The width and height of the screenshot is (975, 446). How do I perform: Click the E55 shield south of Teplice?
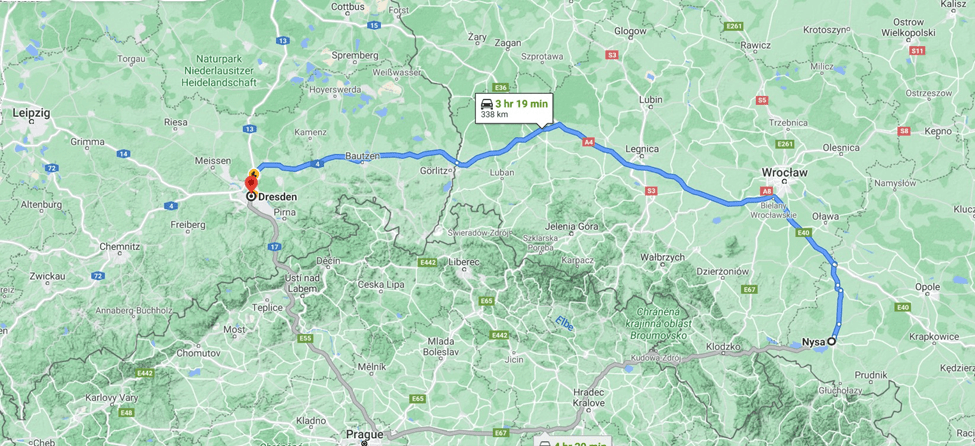tap(305, 338)
